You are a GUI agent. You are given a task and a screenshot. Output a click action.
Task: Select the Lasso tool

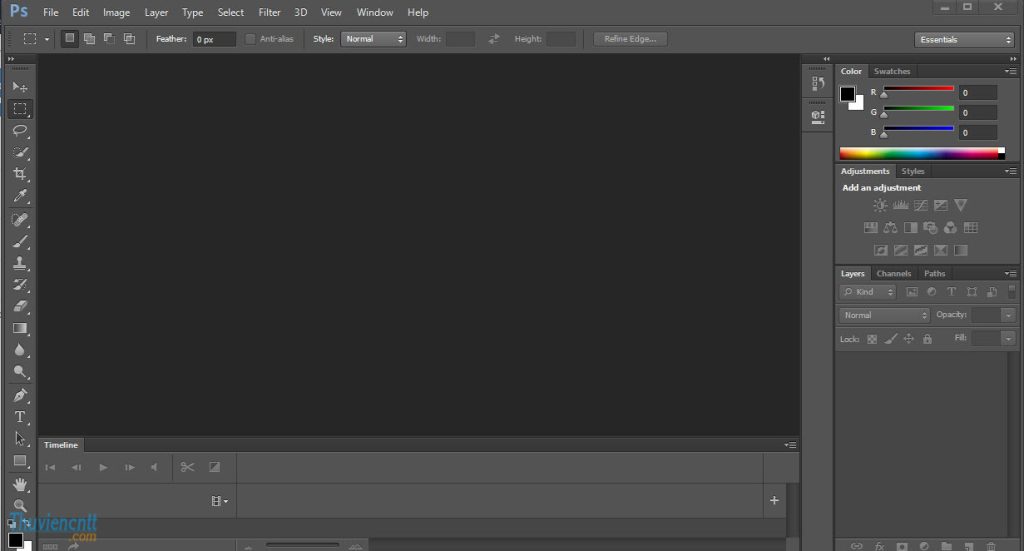20,130
